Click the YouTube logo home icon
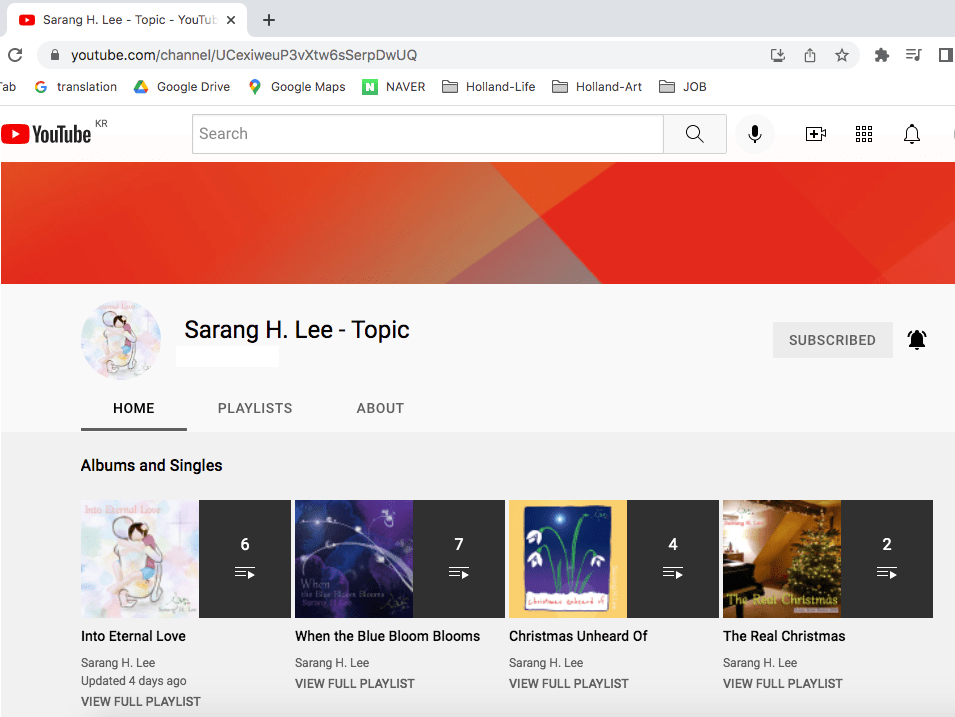 click(46, 134)
